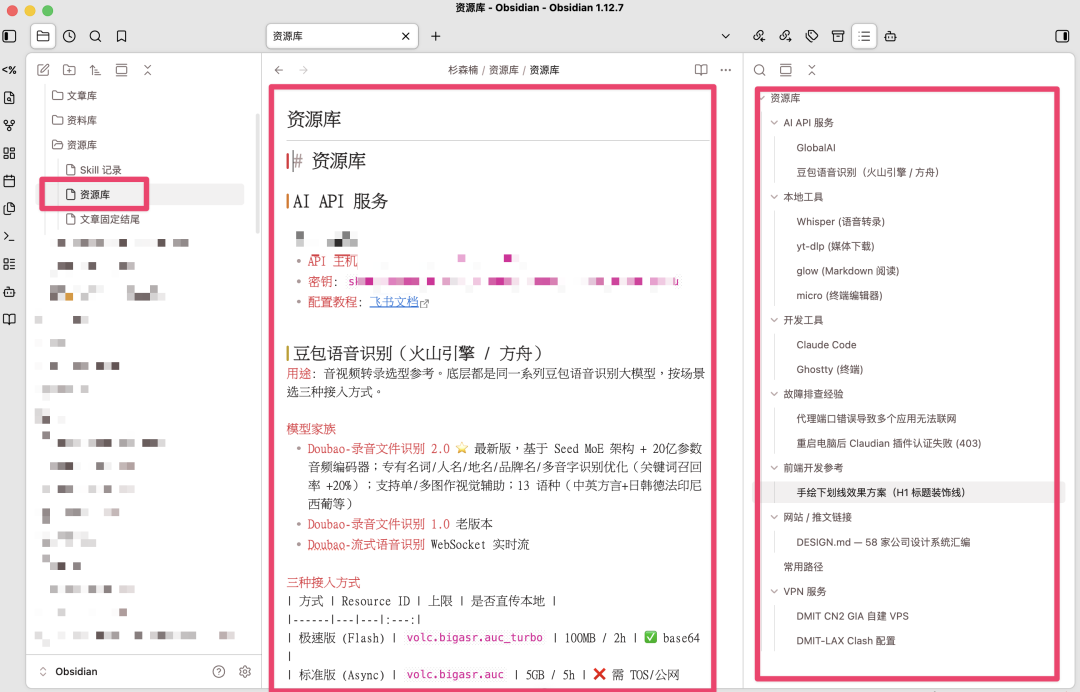Jump to 常用路径 in the outline

point(803,567)
